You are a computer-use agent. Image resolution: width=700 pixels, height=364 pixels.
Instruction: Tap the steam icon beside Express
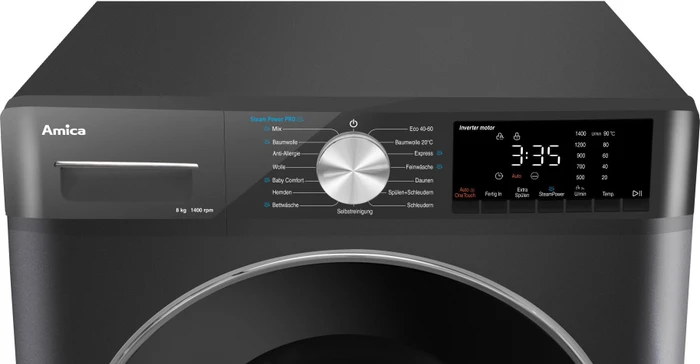click(440, 153)
